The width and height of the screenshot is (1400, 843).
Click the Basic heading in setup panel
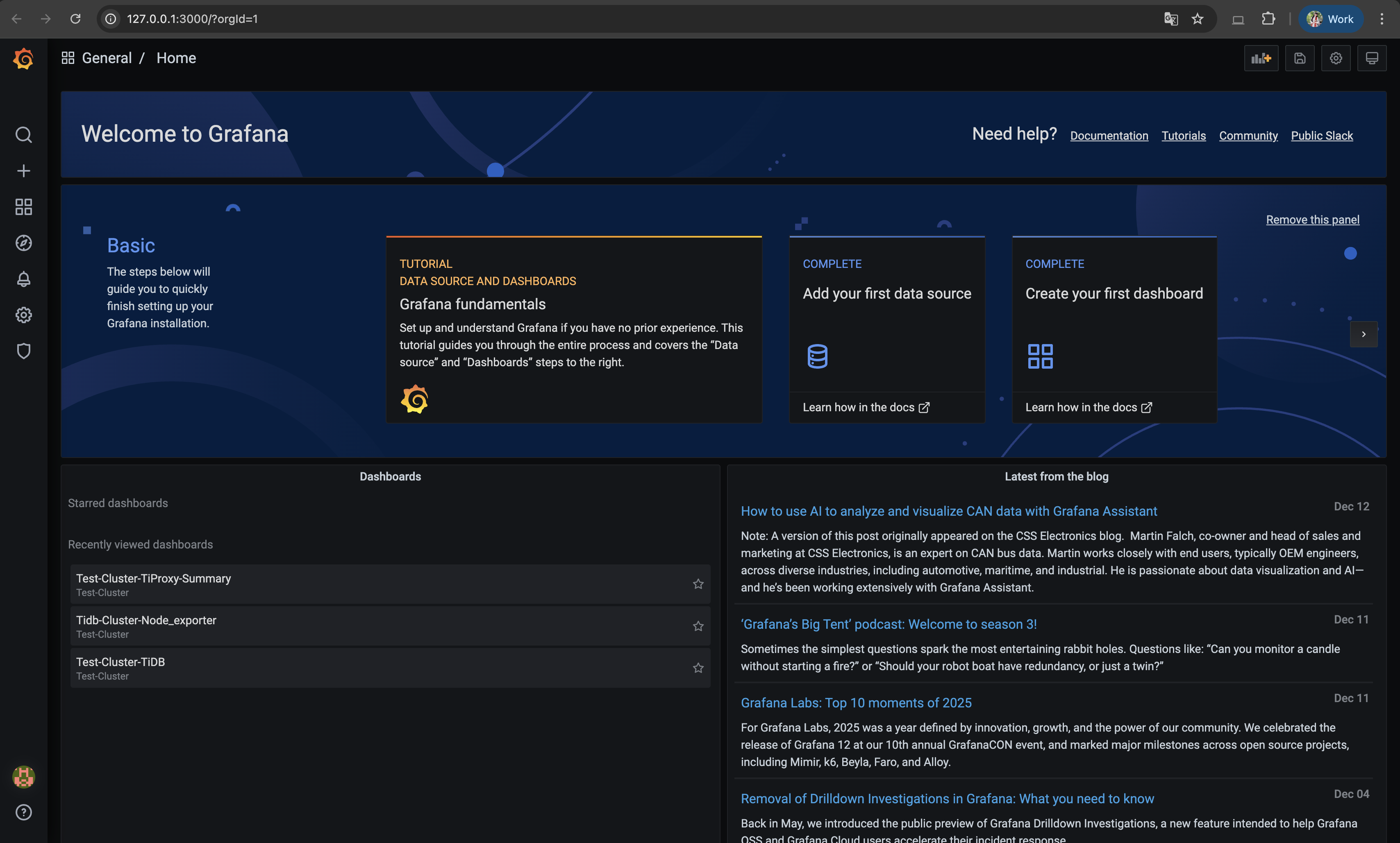tap(131, 245)
